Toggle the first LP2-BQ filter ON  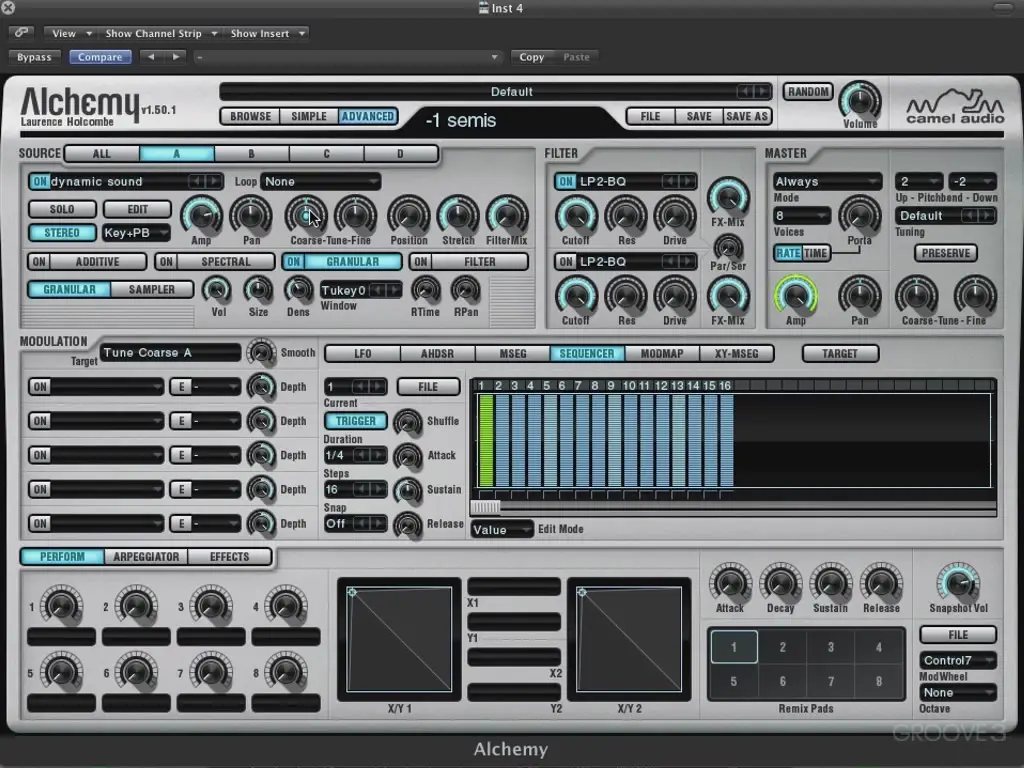(566, 182)
